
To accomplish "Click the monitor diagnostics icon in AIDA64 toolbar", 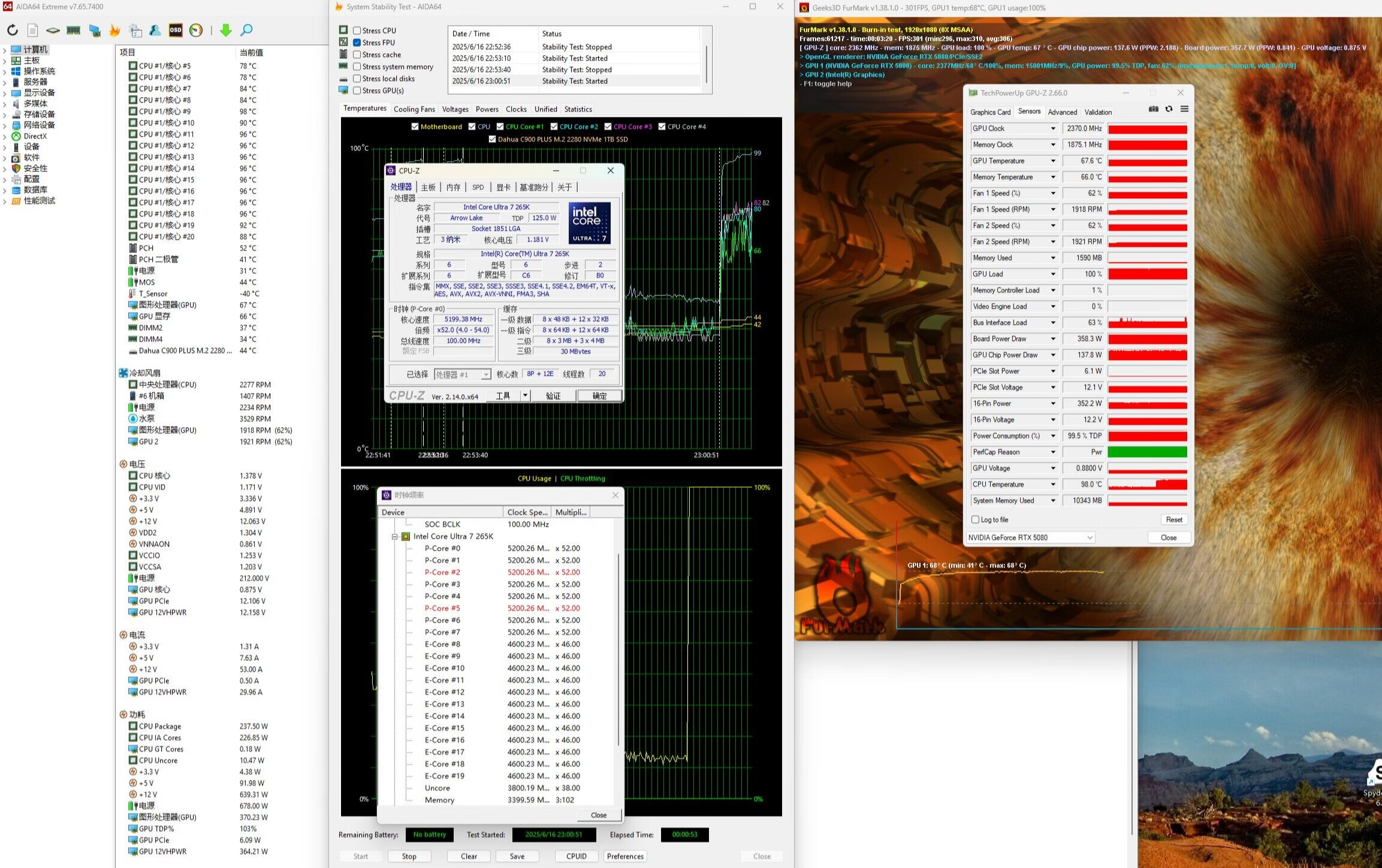I will [x=94, y=30].
